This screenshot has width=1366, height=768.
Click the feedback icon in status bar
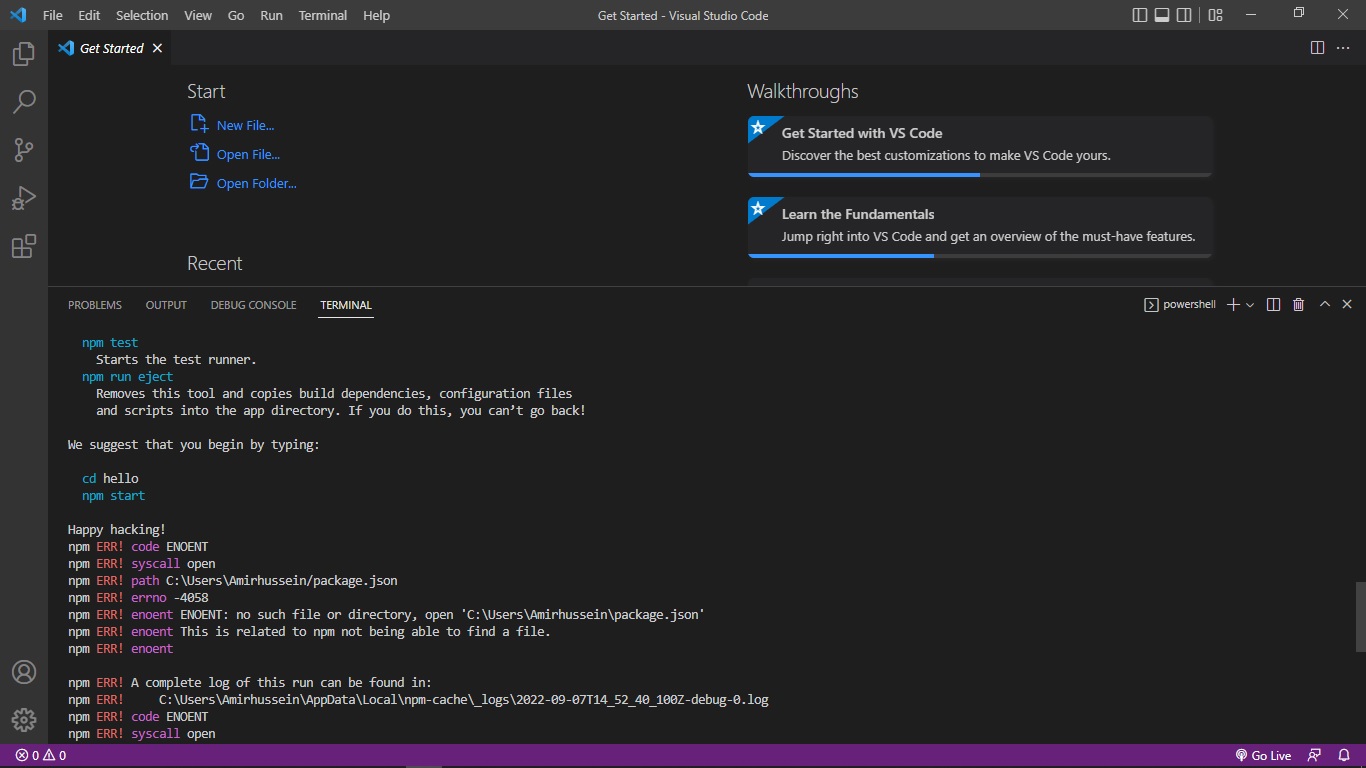click(x=1314, y=756)
